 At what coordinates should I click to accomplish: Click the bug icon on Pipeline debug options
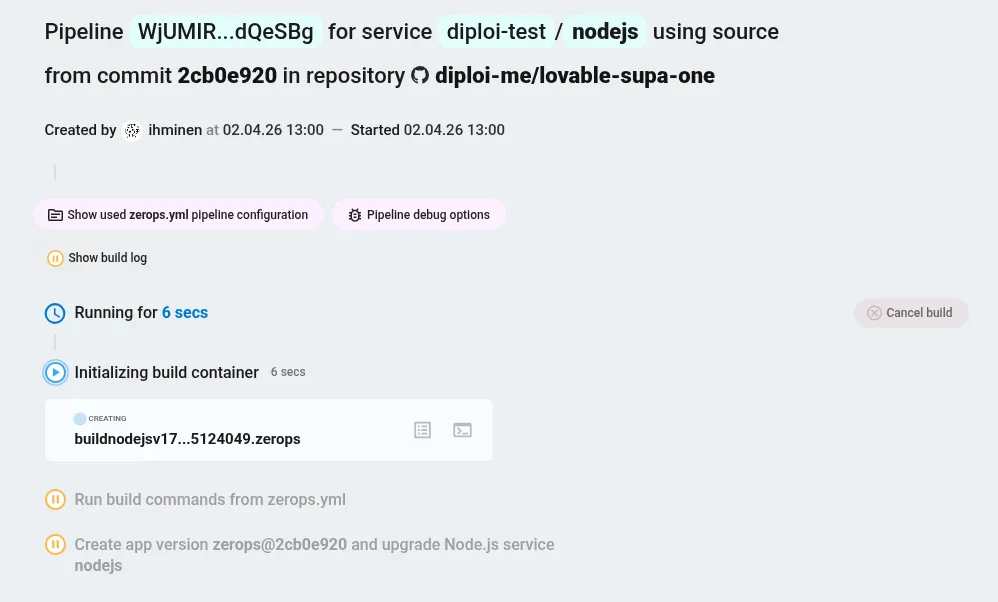point(355,214)
